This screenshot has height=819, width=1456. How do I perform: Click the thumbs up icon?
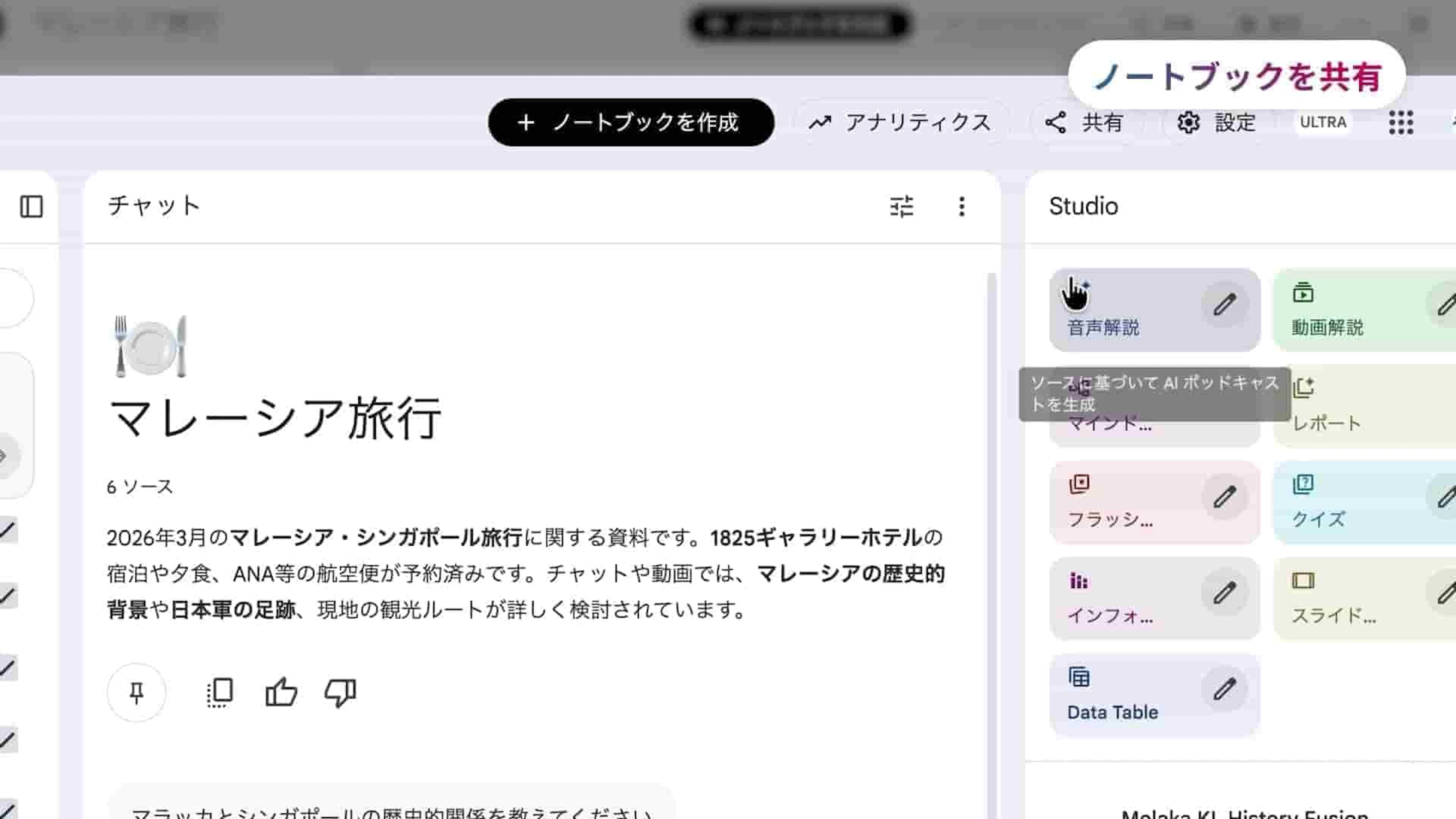coord(281,692)
